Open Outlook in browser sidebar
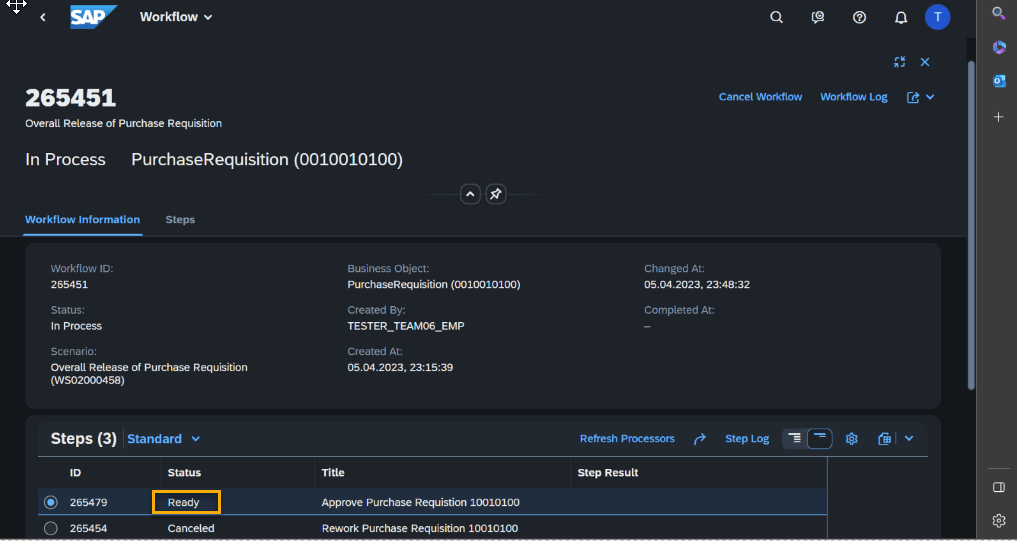Screen dimensions: 1017x541 (999, 81)
